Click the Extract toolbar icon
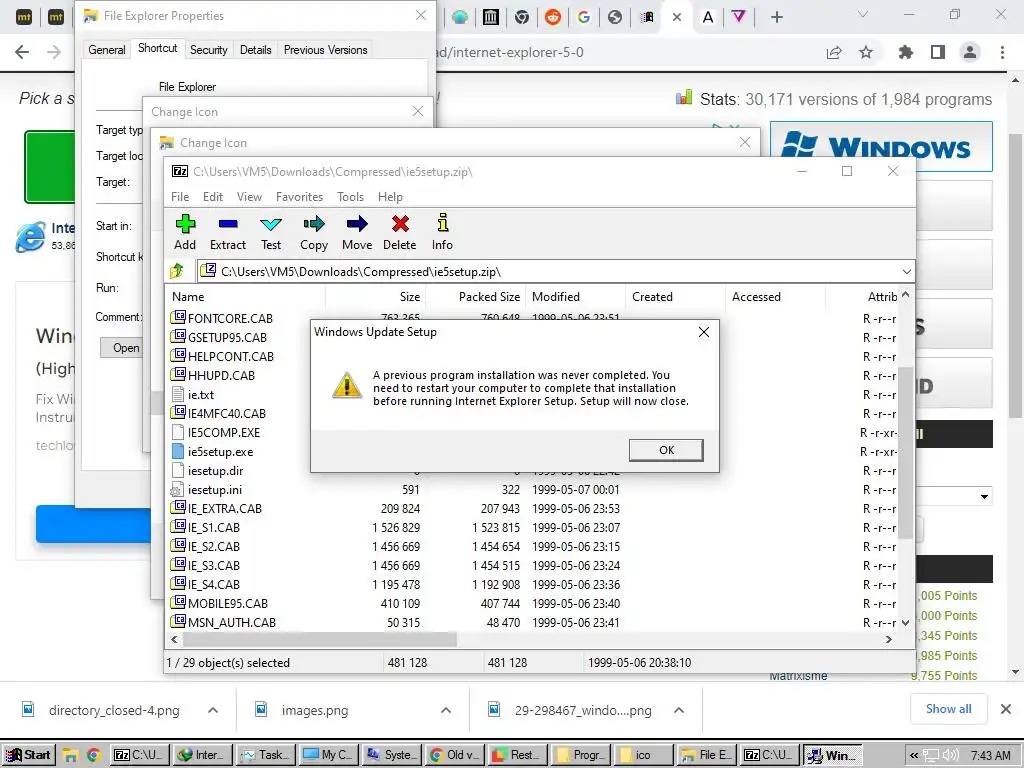The height and width of the screenshot is (768, 1024). point(227,232)
